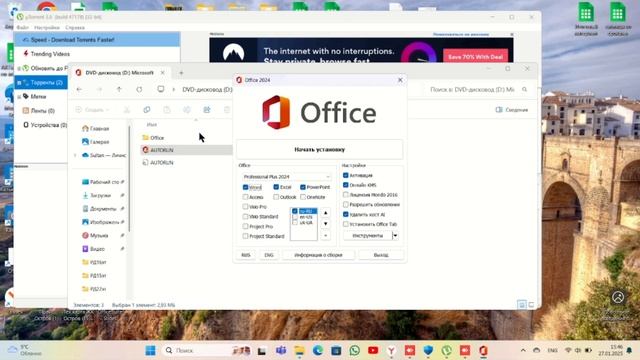Screen dimensions: 640x360
Task: Click the Выход button
Action: [x=381, y=255]
